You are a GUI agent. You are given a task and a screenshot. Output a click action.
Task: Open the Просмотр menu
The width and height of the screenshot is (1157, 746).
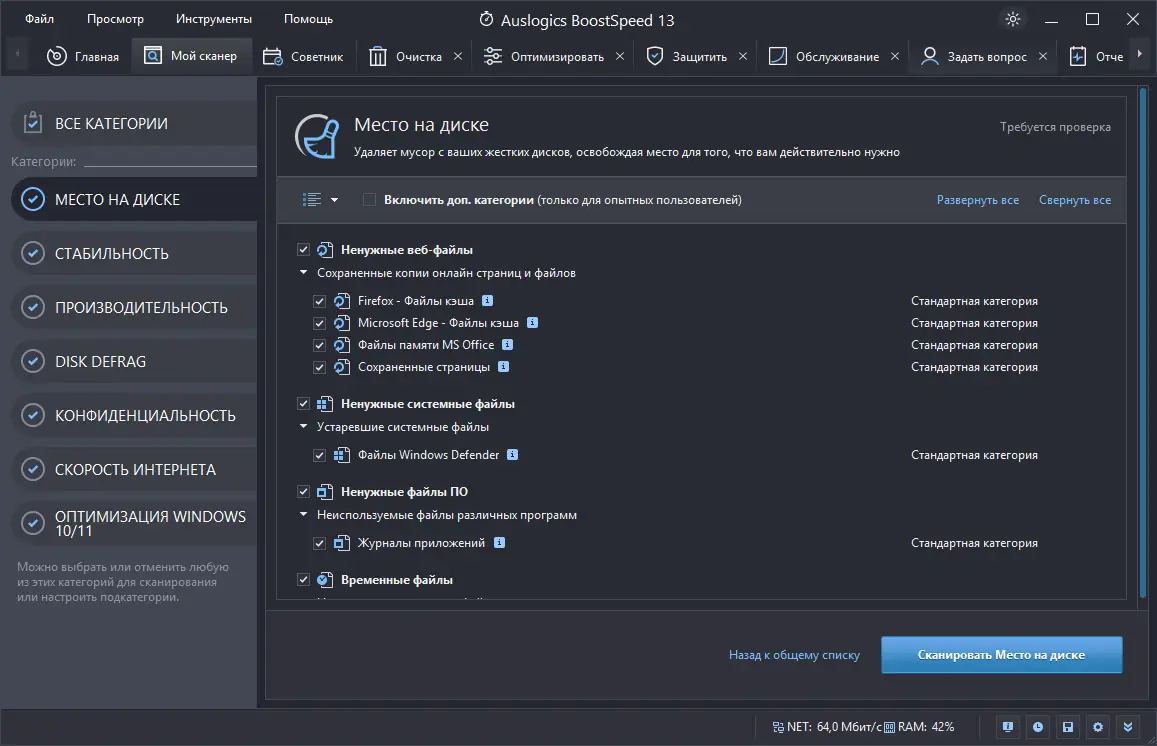[115, 19]
